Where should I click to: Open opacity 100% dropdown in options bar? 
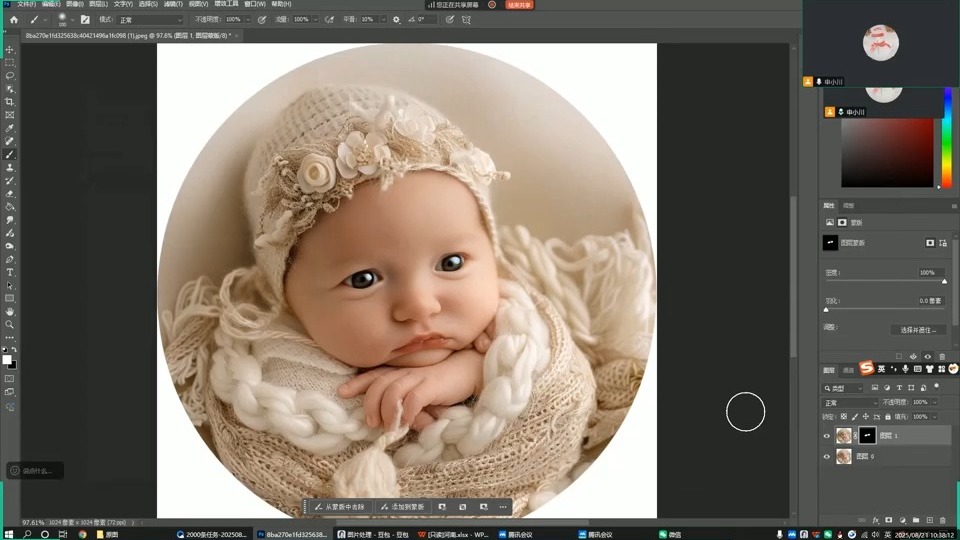248,20
